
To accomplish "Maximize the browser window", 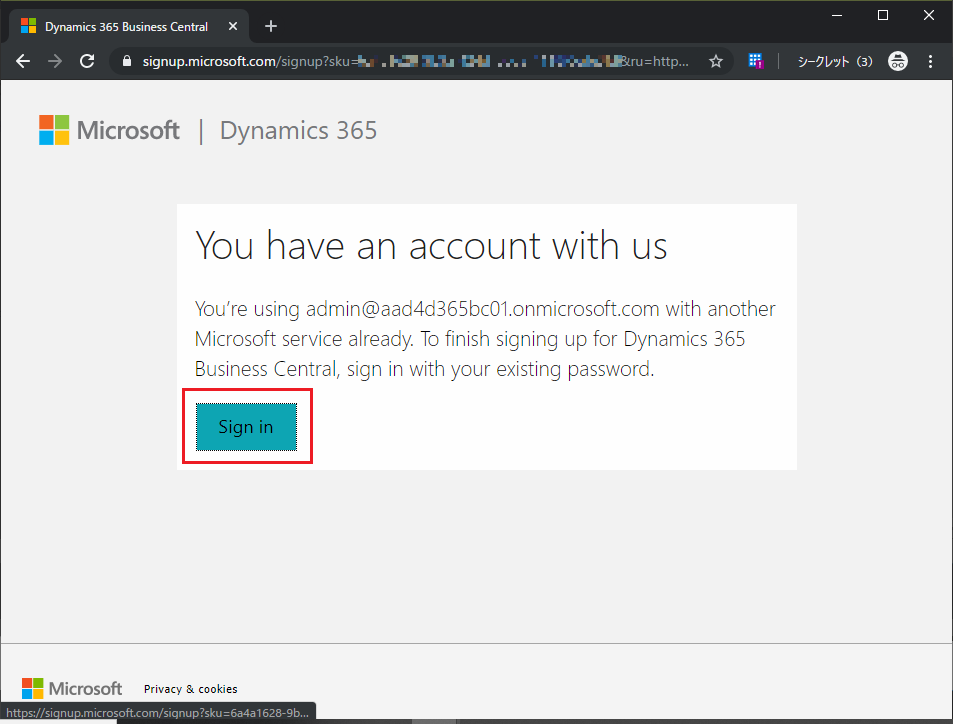I will (883, 15).
